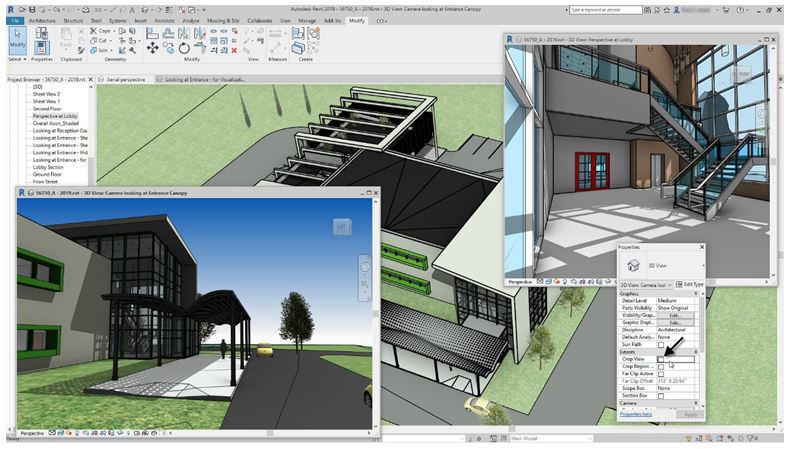Enable the Section Box checkbox

click(661, 396)
